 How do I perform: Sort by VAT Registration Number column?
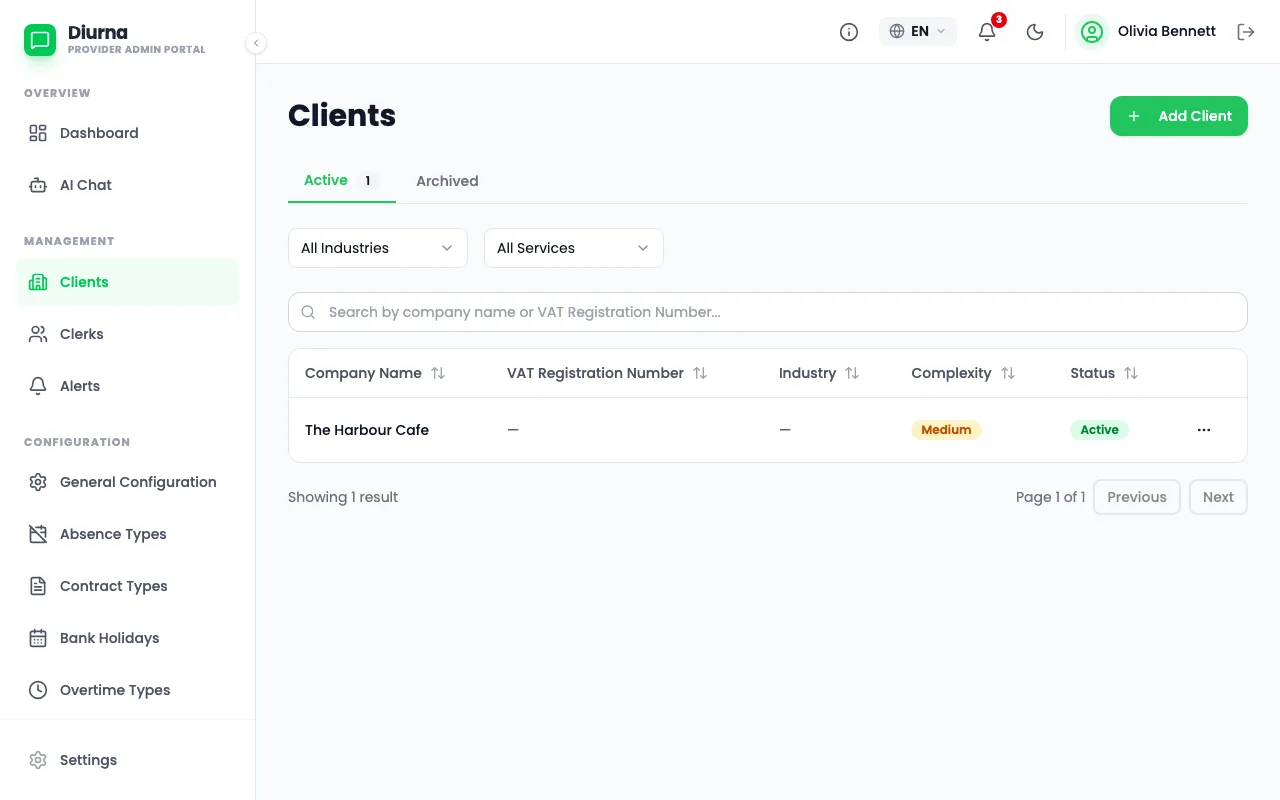(607, 373)
